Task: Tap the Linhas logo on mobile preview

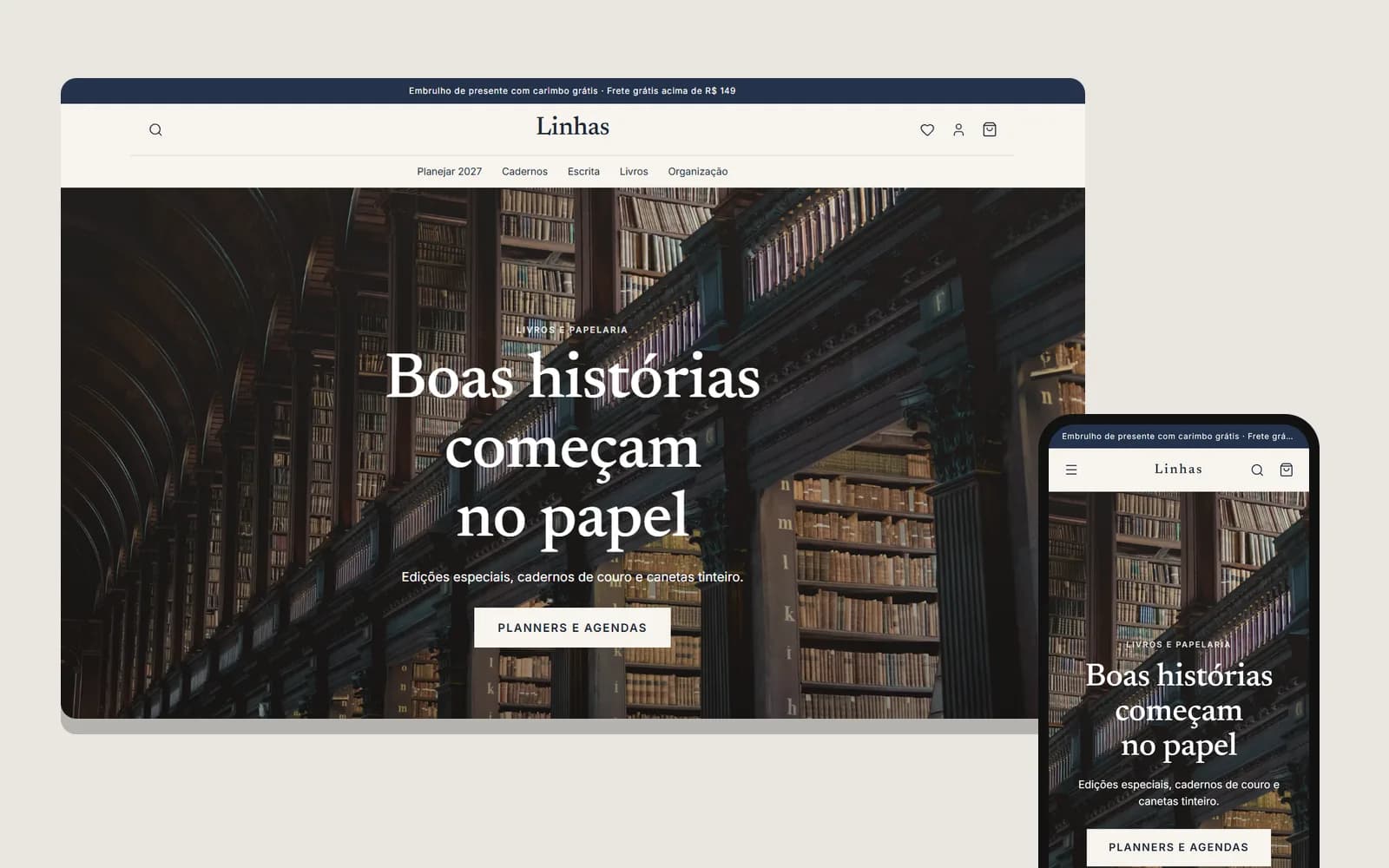Action: (x=1178, y=469)
